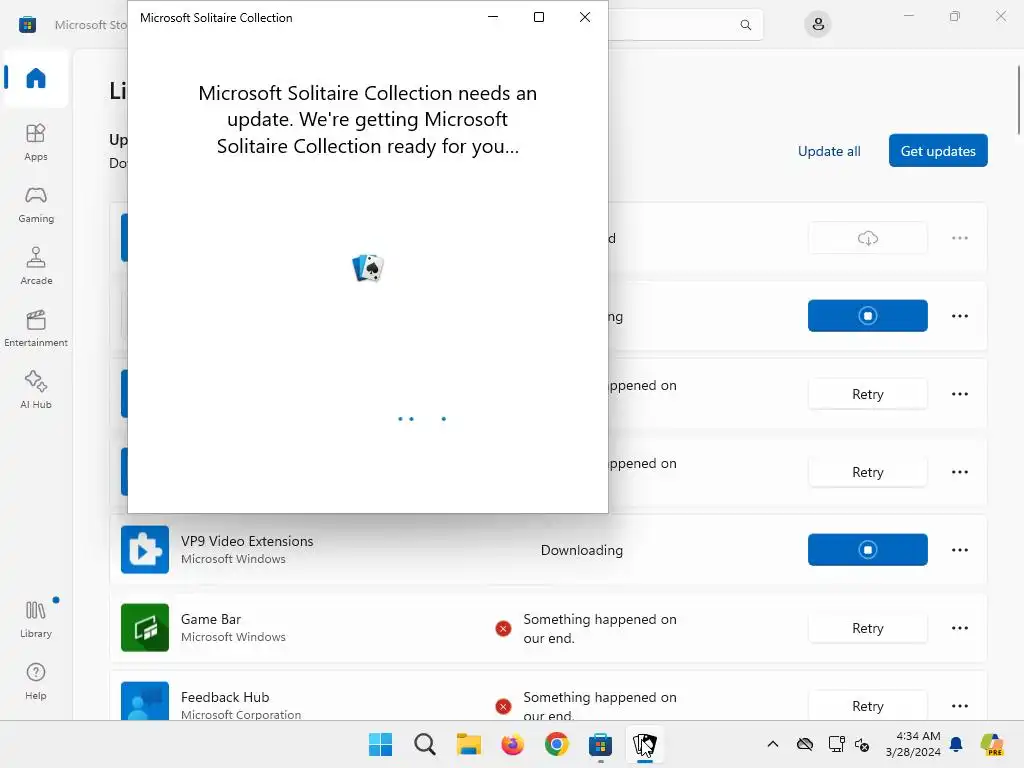This screenshot has height=768, width=1024.
Task: Open Entertainment section in sidebar
Action: pyautogui.click(x=36, y=328)
